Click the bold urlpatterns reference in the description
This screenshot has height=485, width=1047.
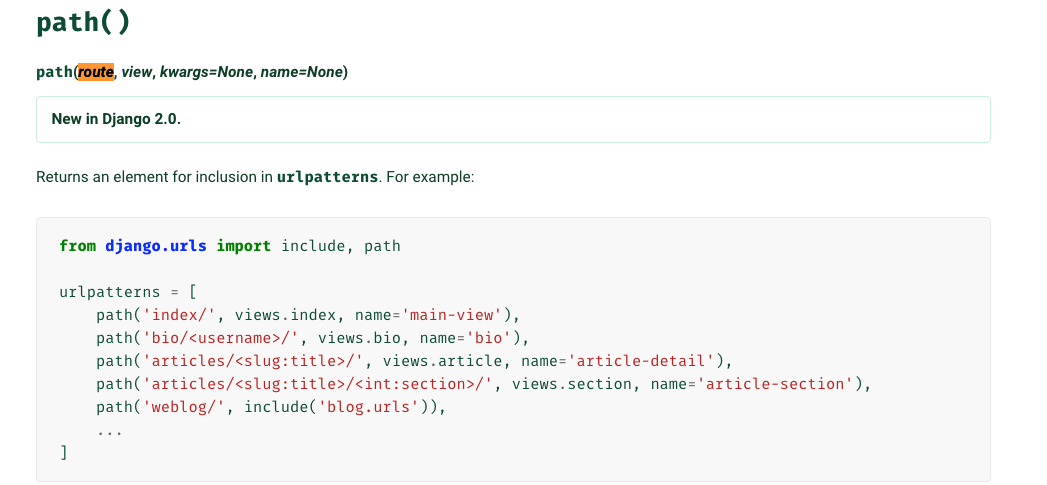pos(327,177)
